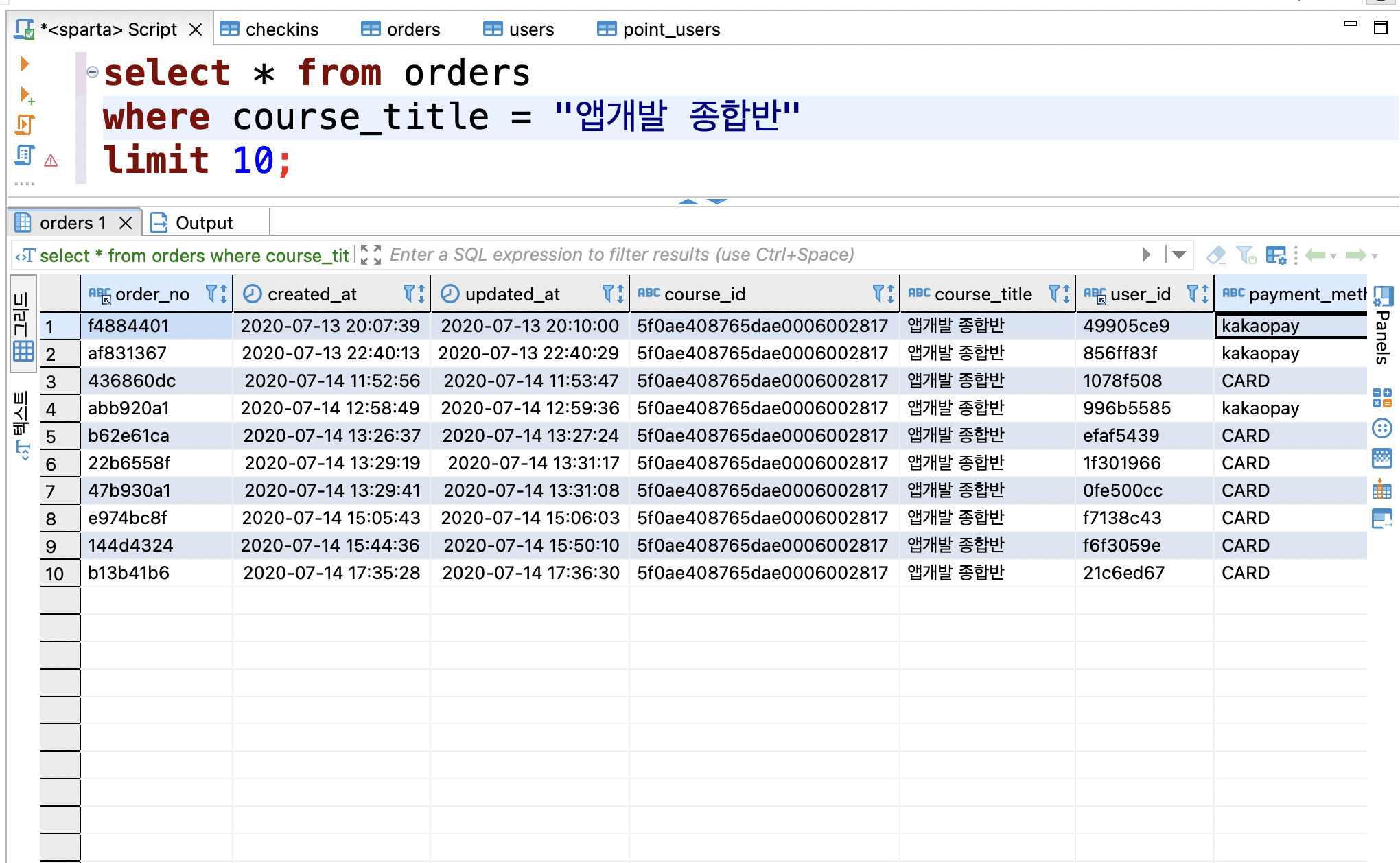Screen dimensions: 1400x863
Task: Switch to the orders editor tab
Action: (x=401, y=29)
